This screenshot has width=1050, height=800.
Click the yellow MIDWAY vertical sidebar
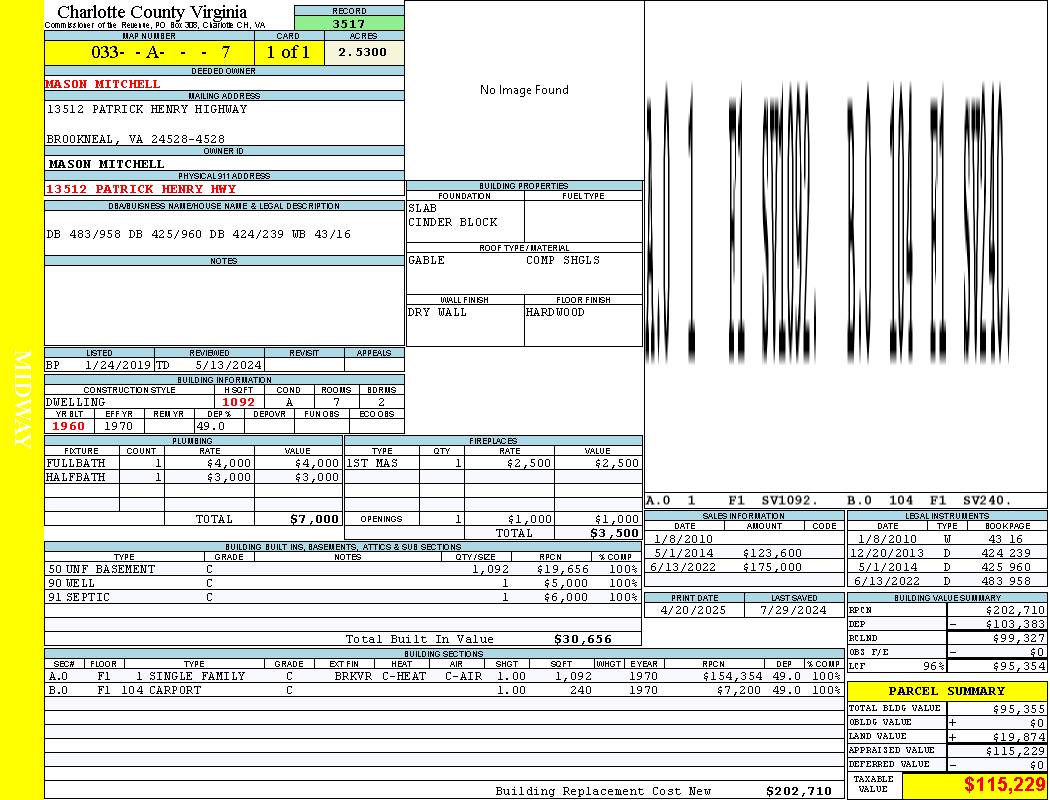22,400
